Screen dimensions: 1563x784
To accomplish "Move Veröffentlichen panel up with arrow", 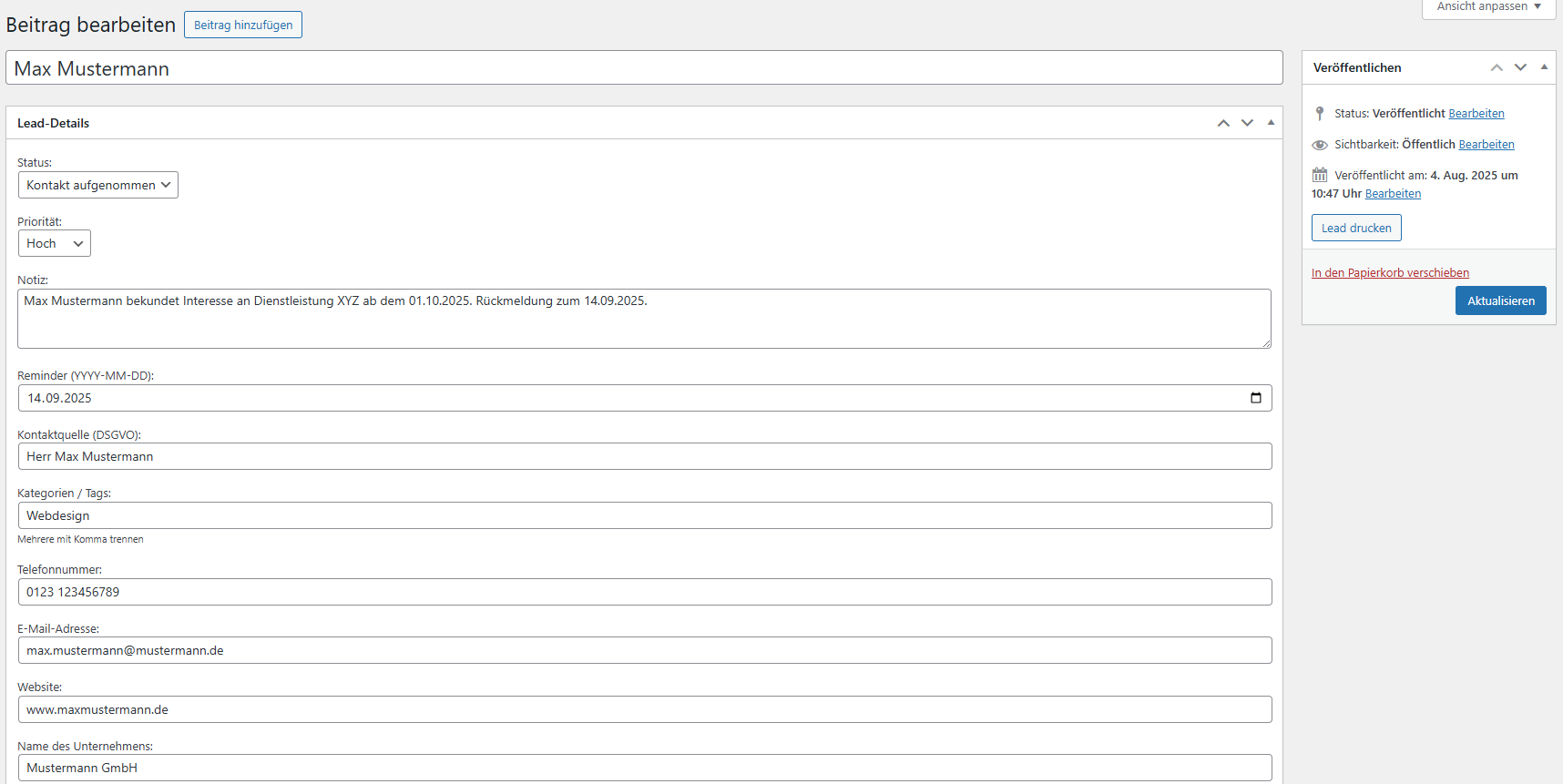I will [1497, 67].
